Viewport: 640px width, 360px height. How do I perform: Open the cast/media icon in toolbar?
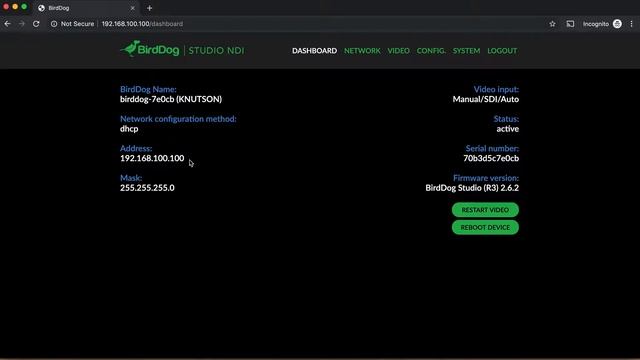tap(570, 24)
